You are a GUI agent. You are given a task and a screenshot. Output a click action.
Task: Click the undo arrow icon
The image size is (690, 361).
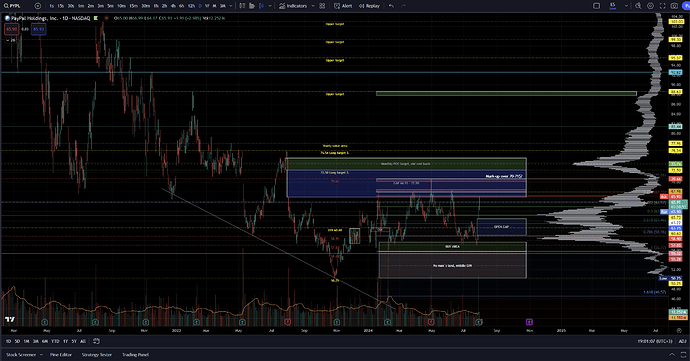(391, 6)
